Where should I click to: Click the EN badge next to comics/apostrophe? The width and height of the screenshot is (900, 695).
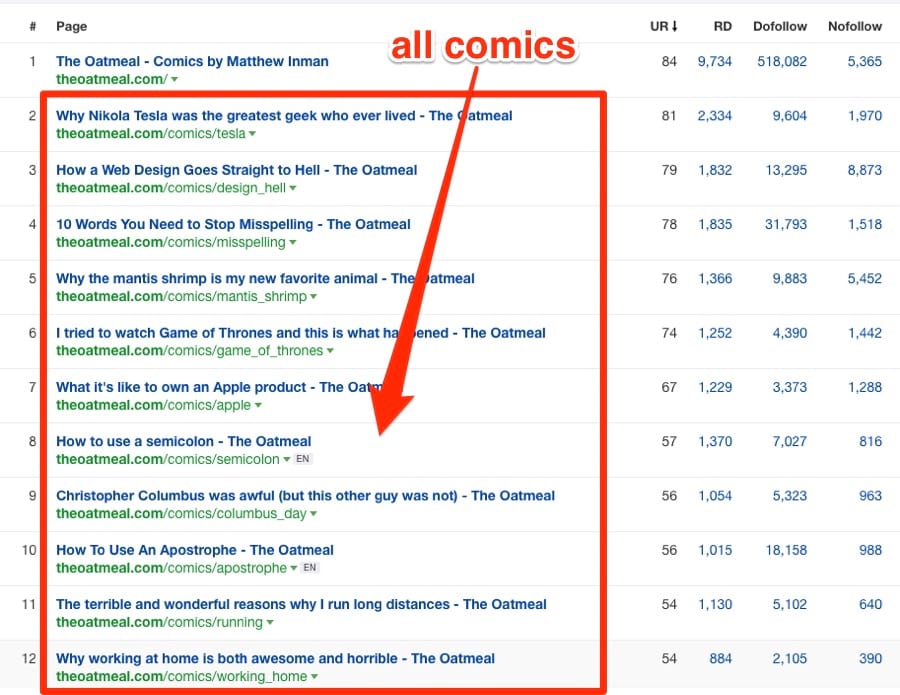click(x=309, y=568)
